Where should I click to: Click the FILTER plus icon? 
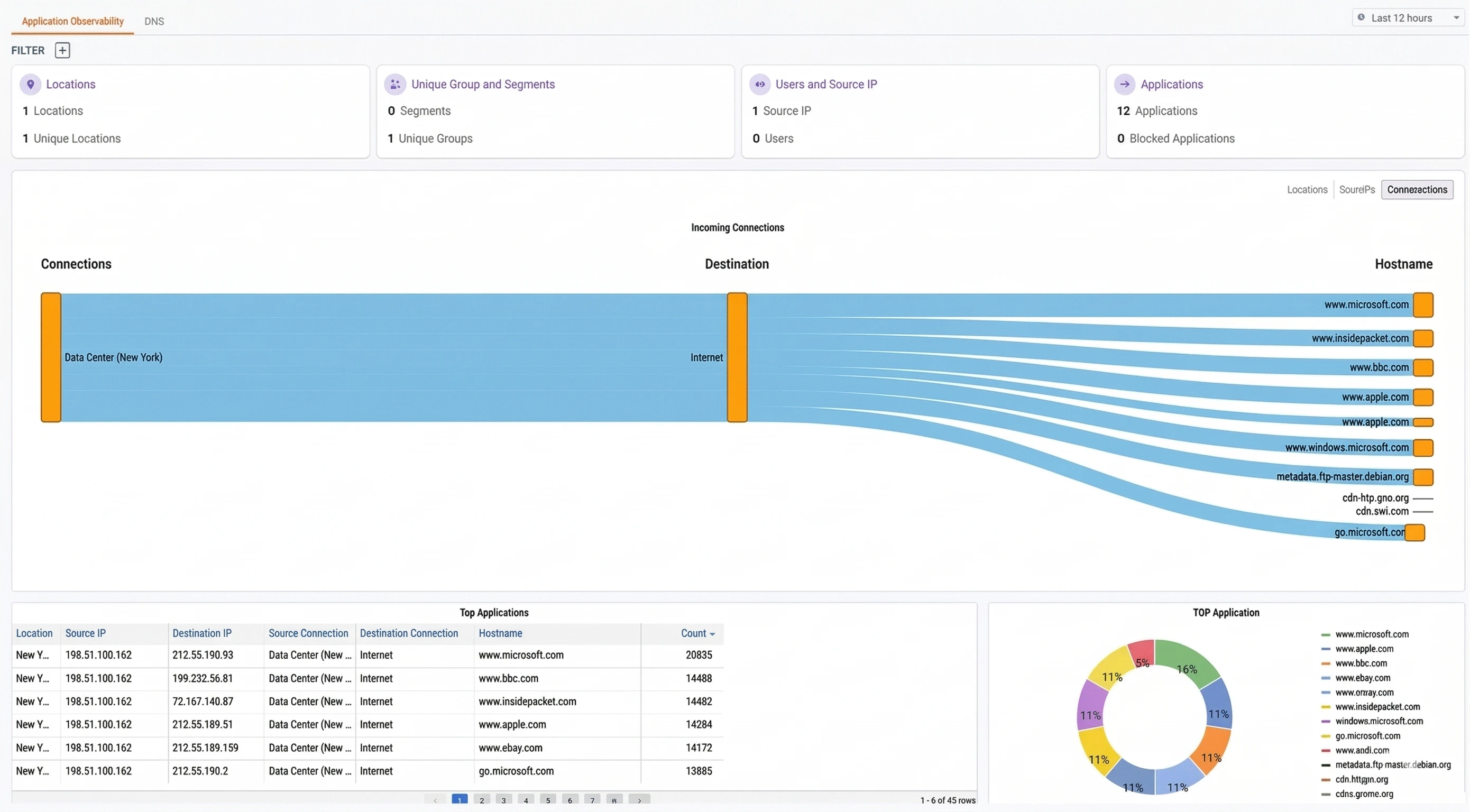[62, 50]
